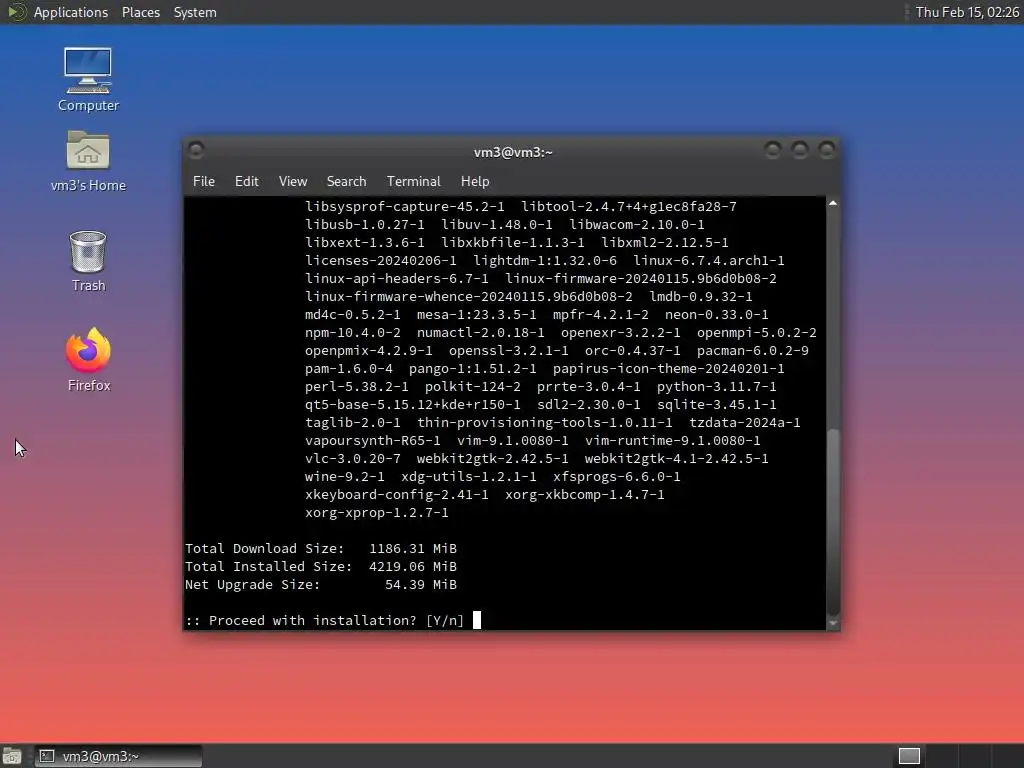This screenshot has width=1024, height=768.
Task: Click the package name linux-6.7.4.arch1-1
Action: tap(709, 261)
